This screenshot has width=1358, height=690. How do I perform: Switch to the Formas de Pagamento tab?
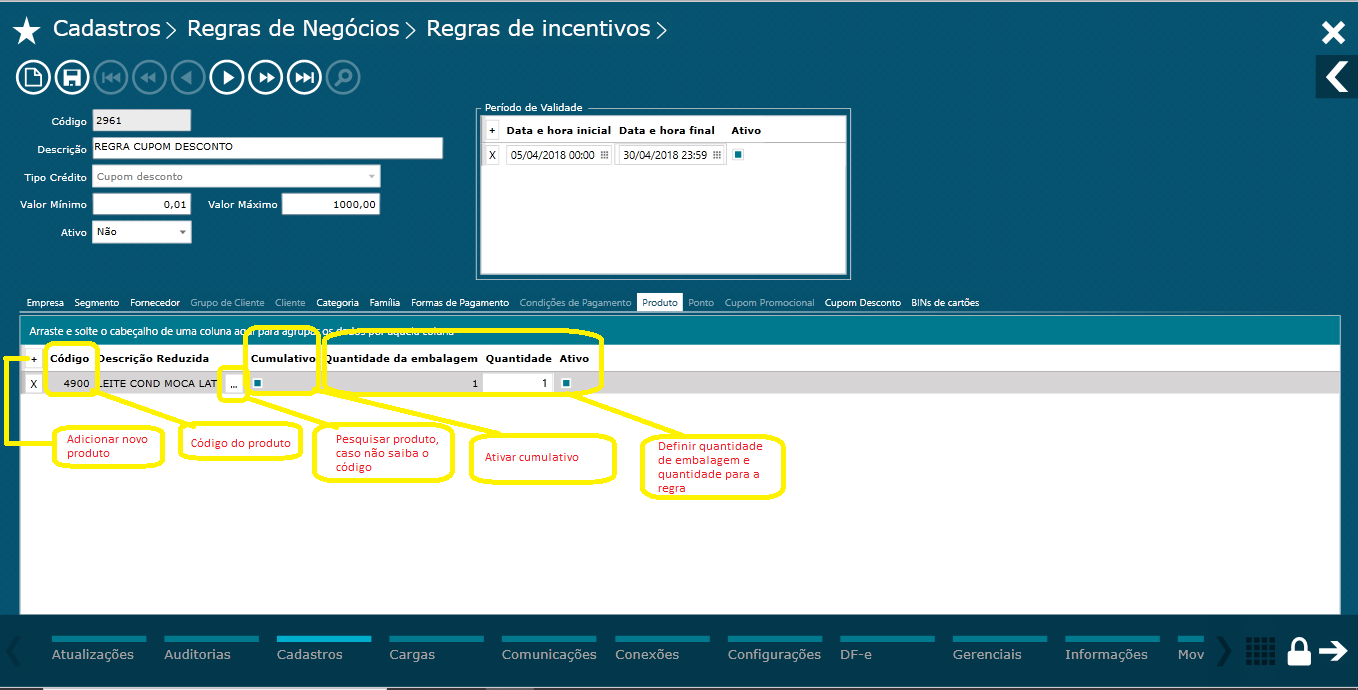(x=460, y=302)
